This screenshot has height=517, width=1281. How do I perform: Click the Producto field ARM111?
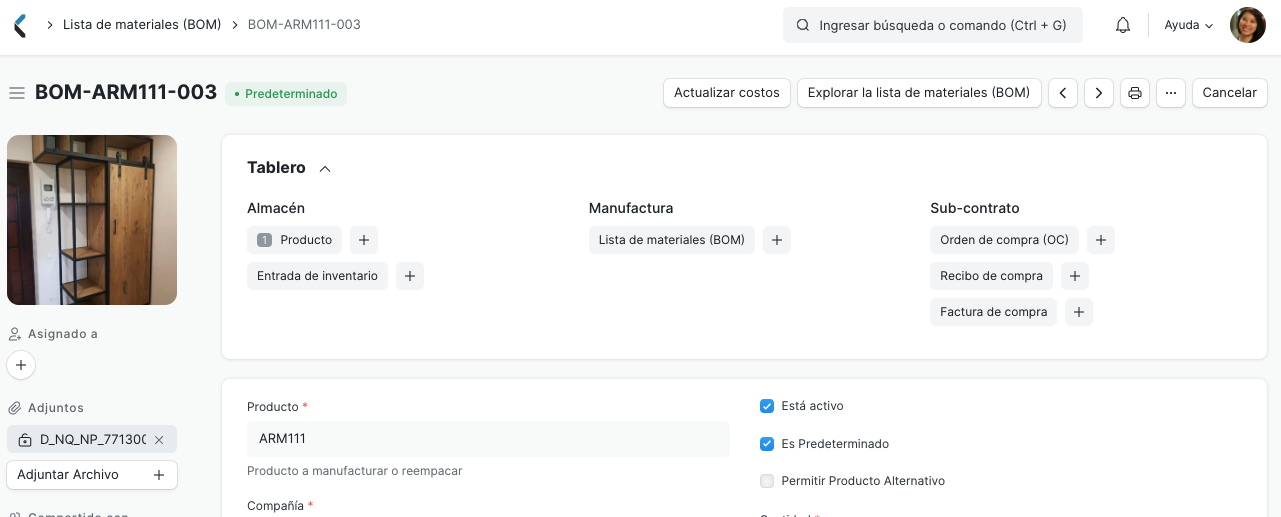pos(488,439)
